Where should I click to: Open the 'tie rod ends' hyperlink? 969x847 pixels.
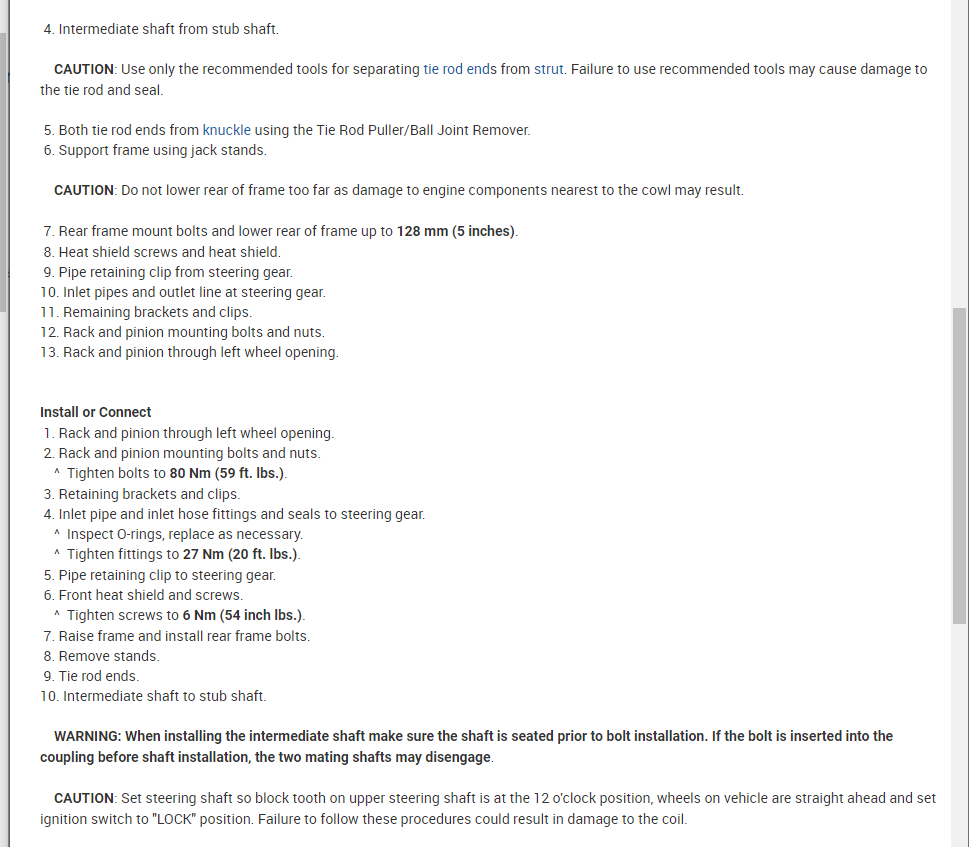(460, 70)
